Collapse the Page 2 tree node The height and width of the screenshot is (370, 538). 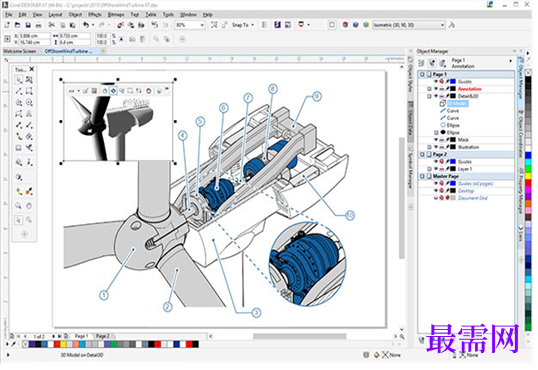click(x=422, y=154)
